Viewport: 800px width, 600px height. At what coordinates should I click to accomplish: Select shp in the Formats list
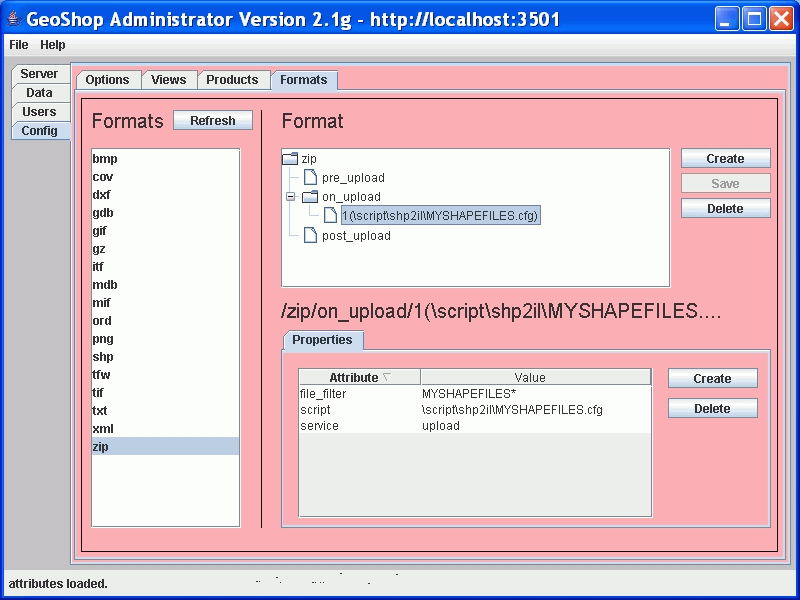tap(165, 357)
